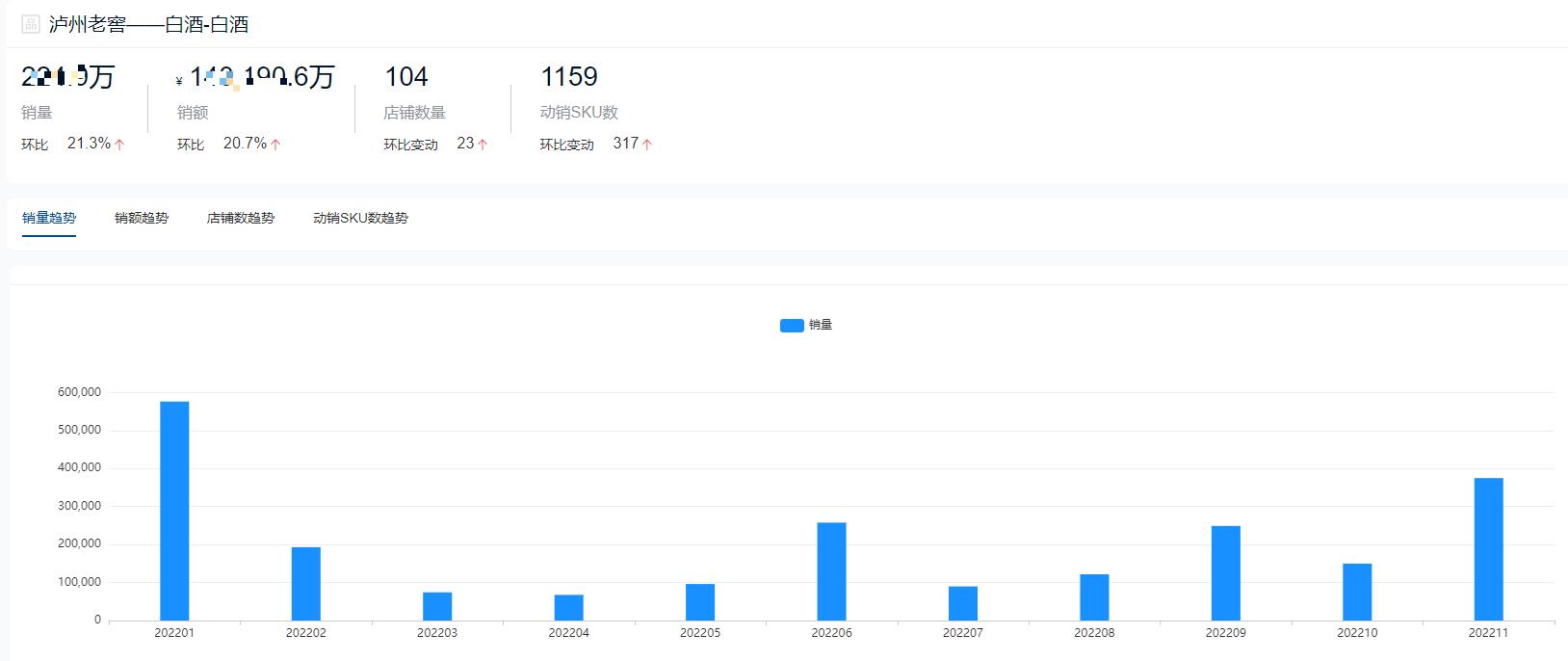Click the 600,000 axis label
Image resolution: width=1568 pixels, height=661 pixels.
click(79, 392)
